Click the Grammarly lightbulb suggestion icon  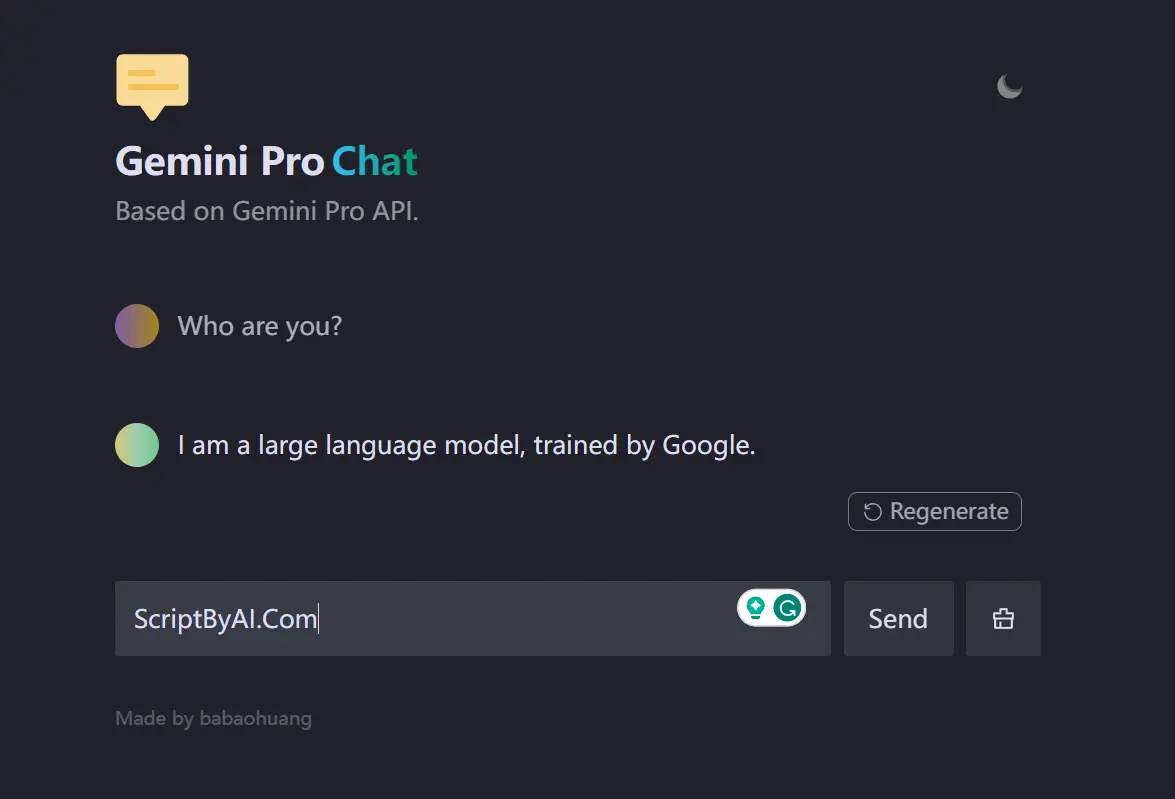tap(756, 607)
